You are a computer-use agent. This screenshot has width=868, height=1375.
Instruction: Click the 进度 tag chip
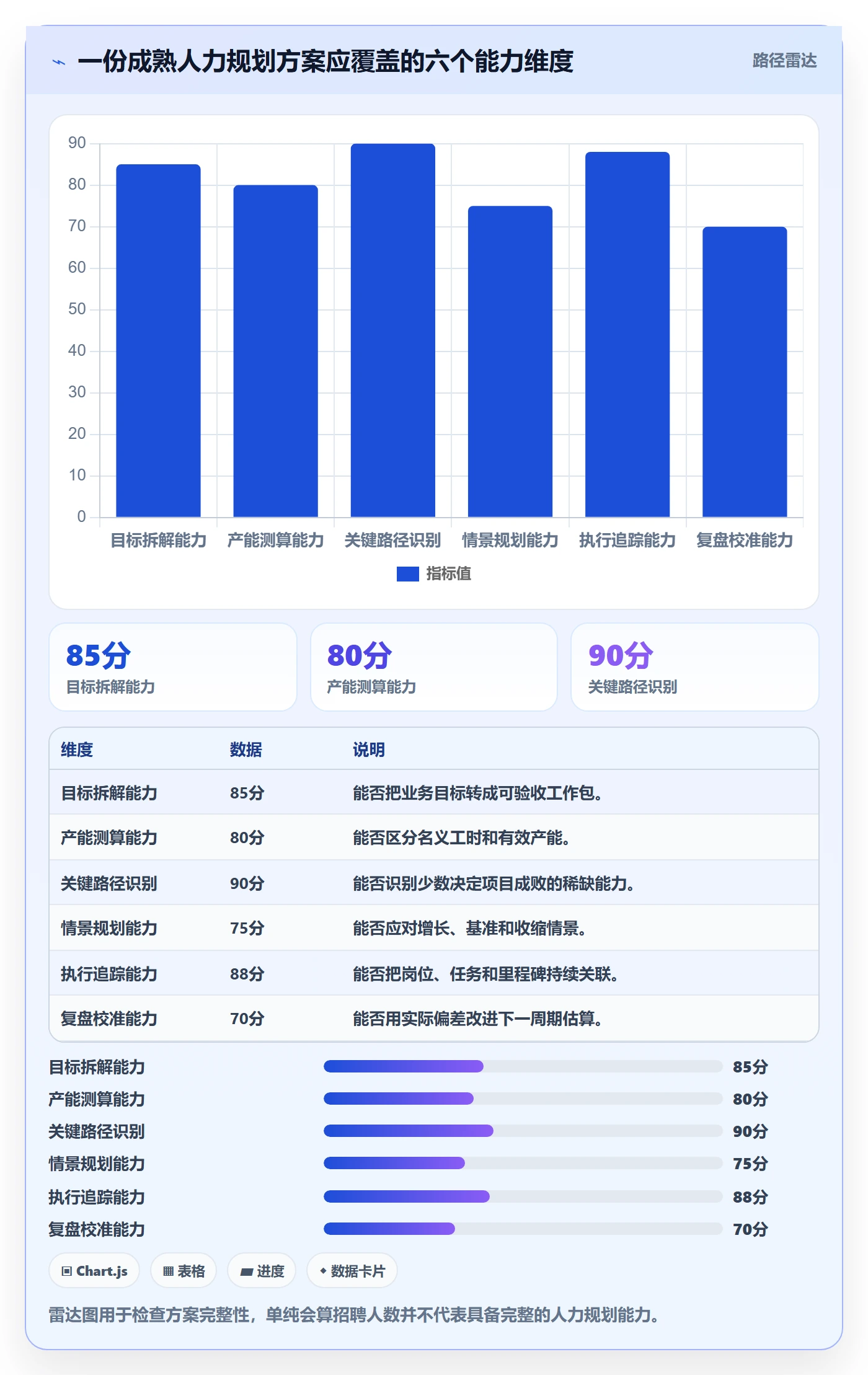tap(262, 1271)
